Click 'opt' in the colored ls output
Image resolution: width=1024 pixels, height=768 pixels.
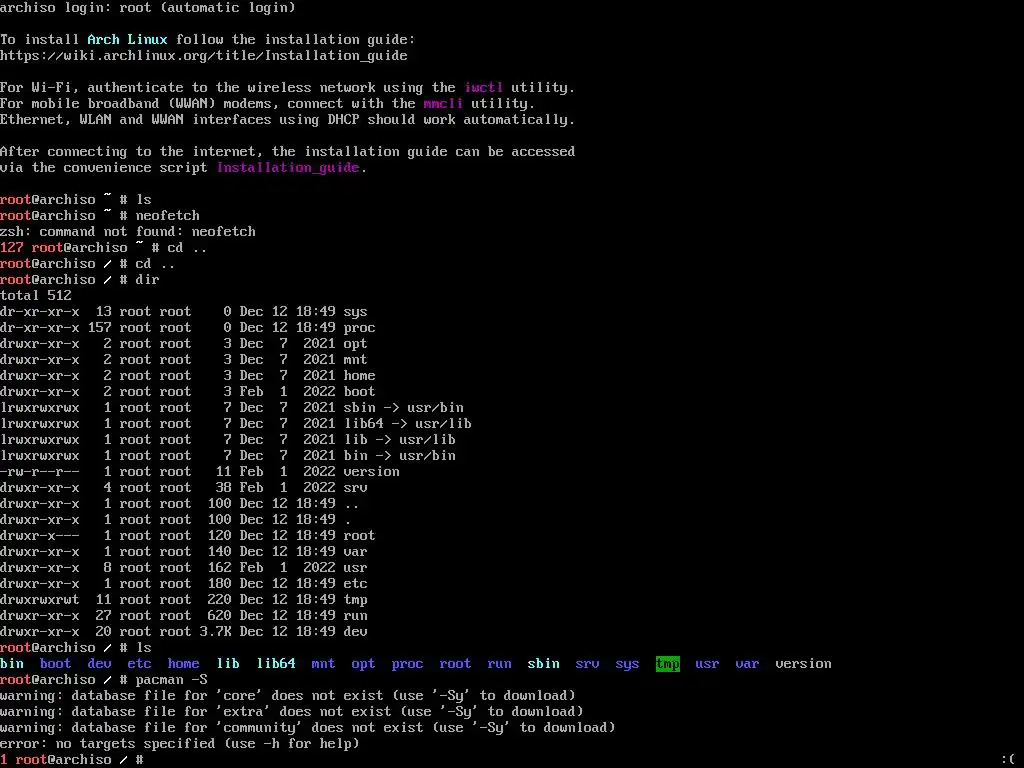tap(363, 664)
